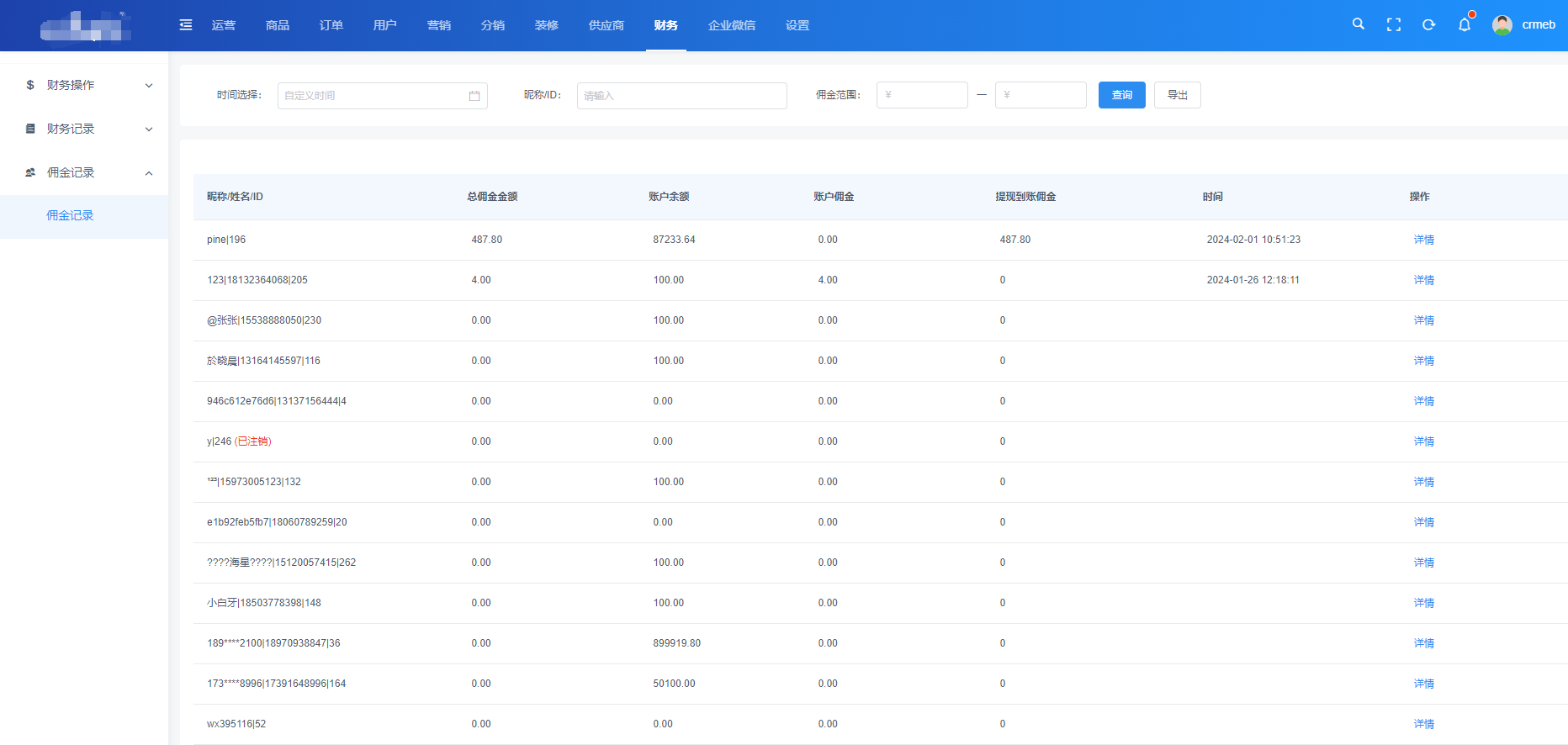
Task: Focus the minimum 佣金范围 input
Action: [922, 95]
